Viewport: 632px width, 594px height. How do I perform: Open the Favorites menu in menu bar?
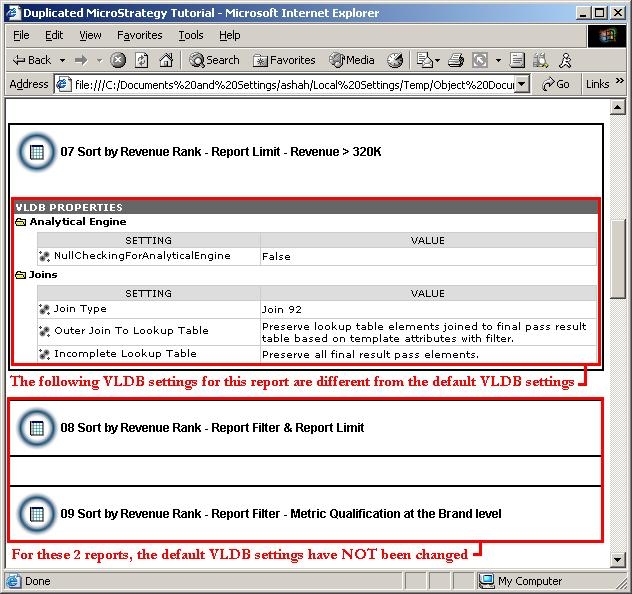pos(139,35)
